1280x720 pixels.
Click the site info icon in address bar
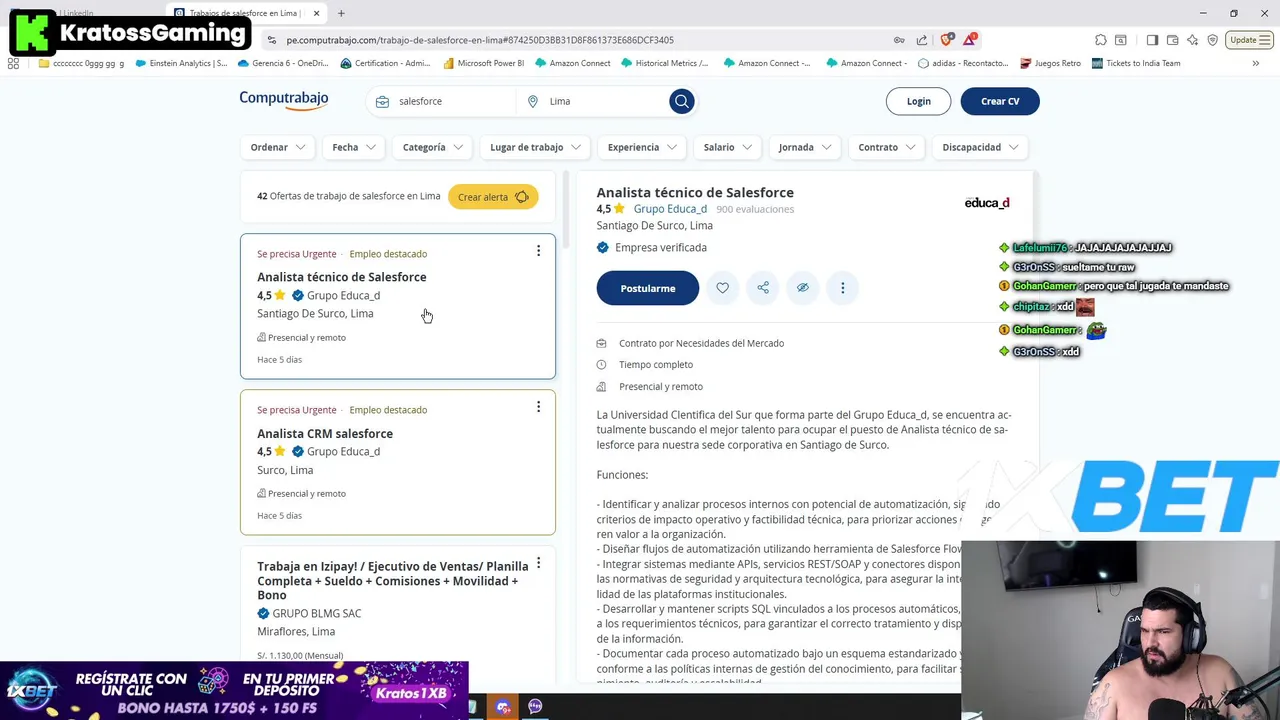click(x=271, y=40)
